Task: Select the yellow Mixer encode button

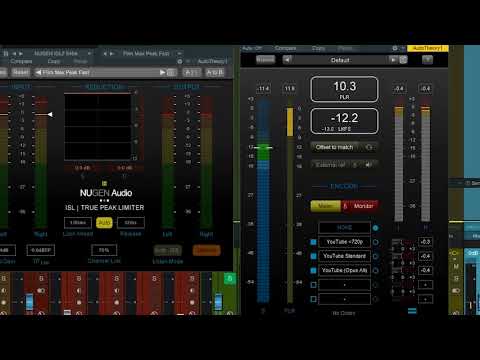Action: (x=325, y=206)
